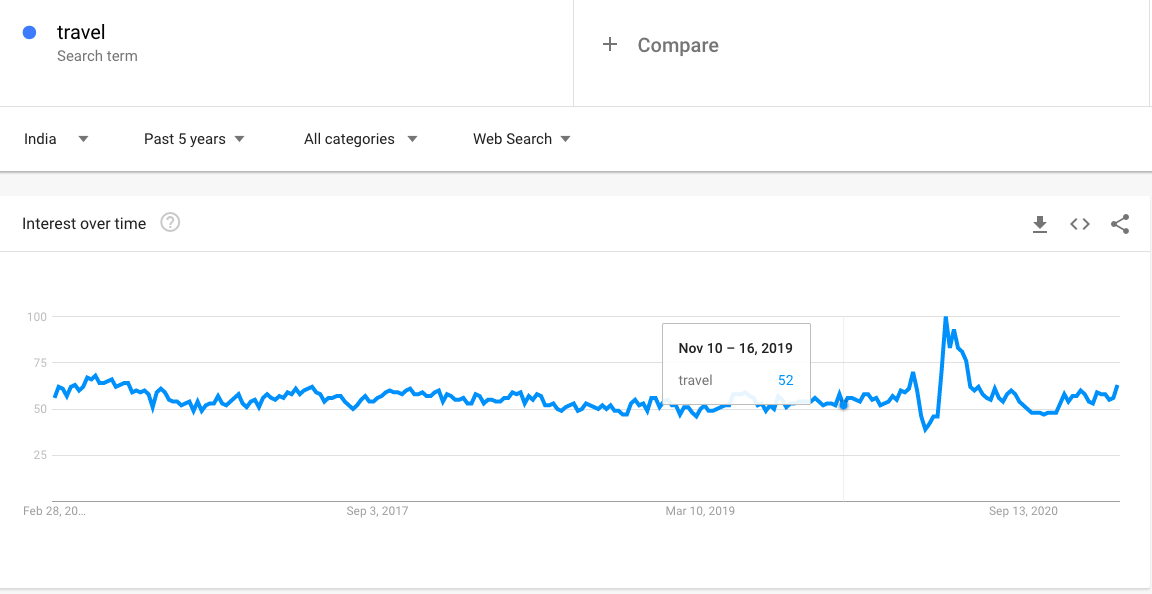Open the Web Search type dropdown
This screenshot has height=594, width=1152.
(521, 139)
